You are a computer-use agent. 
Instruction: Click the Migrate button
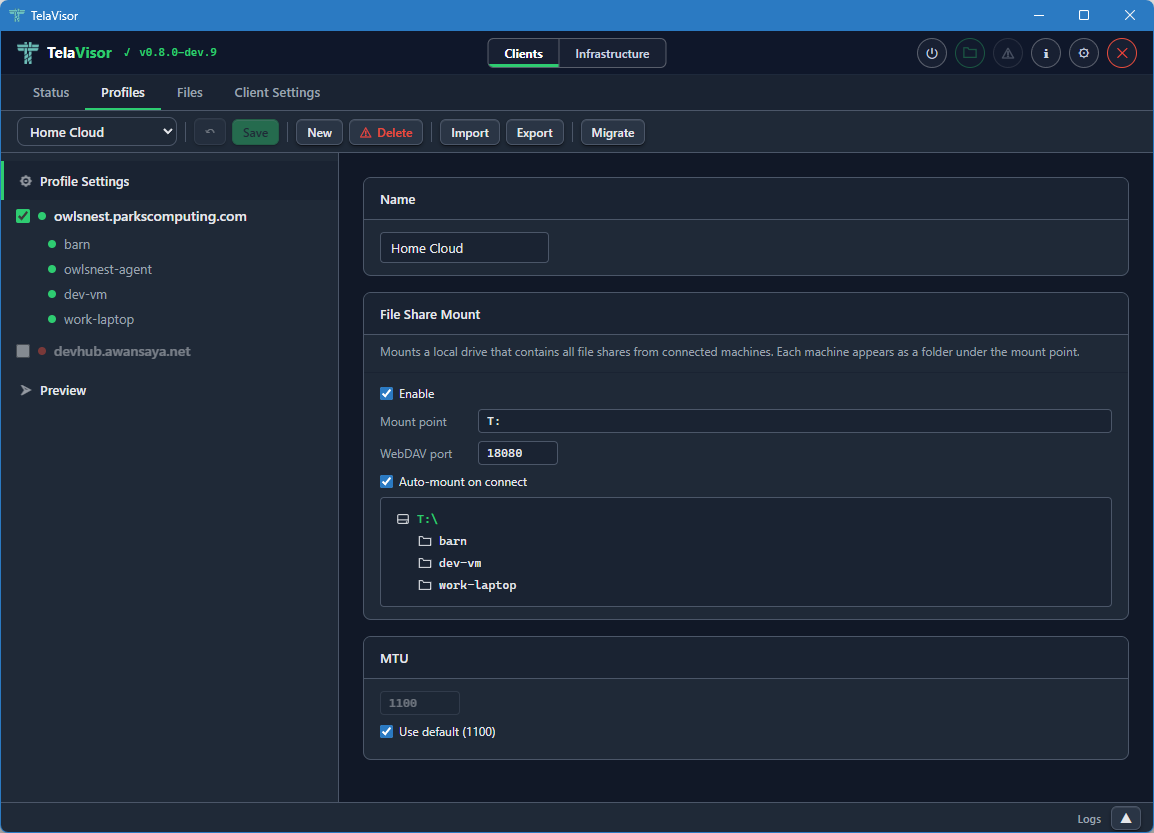pyautogui.click(x=612, y=131)
